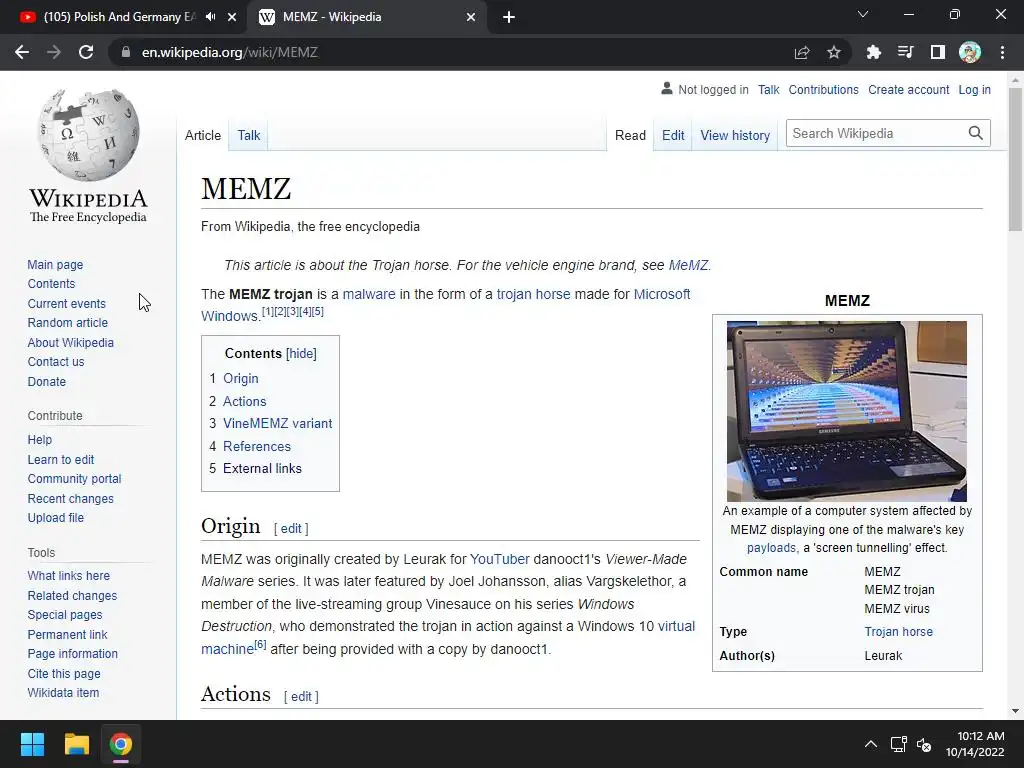Bookmark this page with the star icon
1024x768 pixels.
tap(834, 52)
